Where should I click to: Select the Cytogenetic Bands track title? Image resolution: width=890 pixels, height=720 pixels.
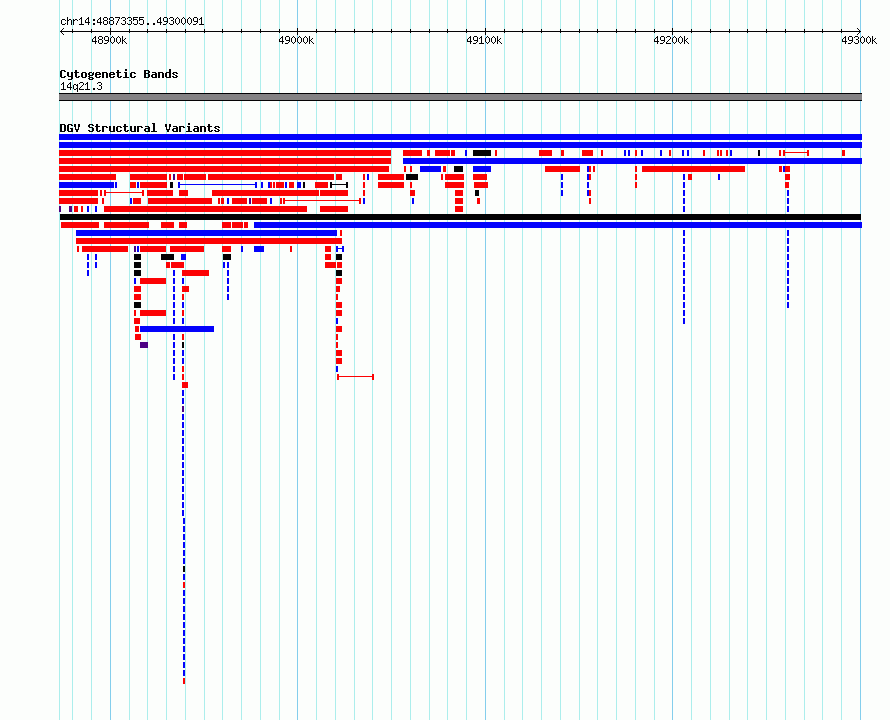click(x=119, y=74)
